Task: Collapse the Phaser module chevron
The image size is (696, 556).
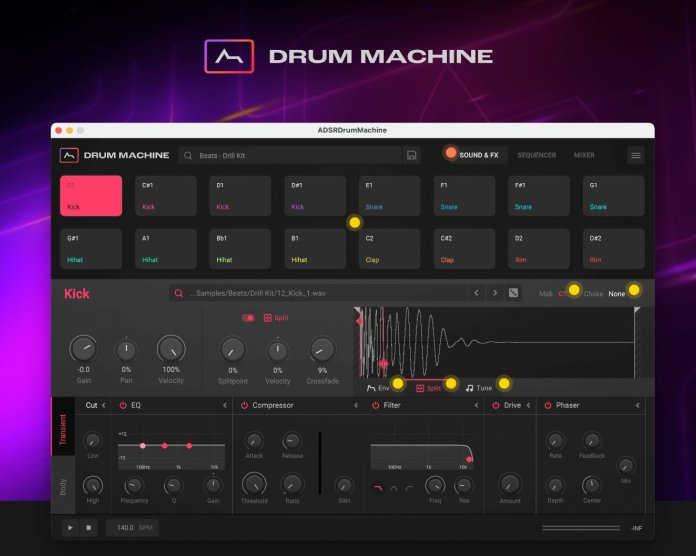Action: pos(637,405)
